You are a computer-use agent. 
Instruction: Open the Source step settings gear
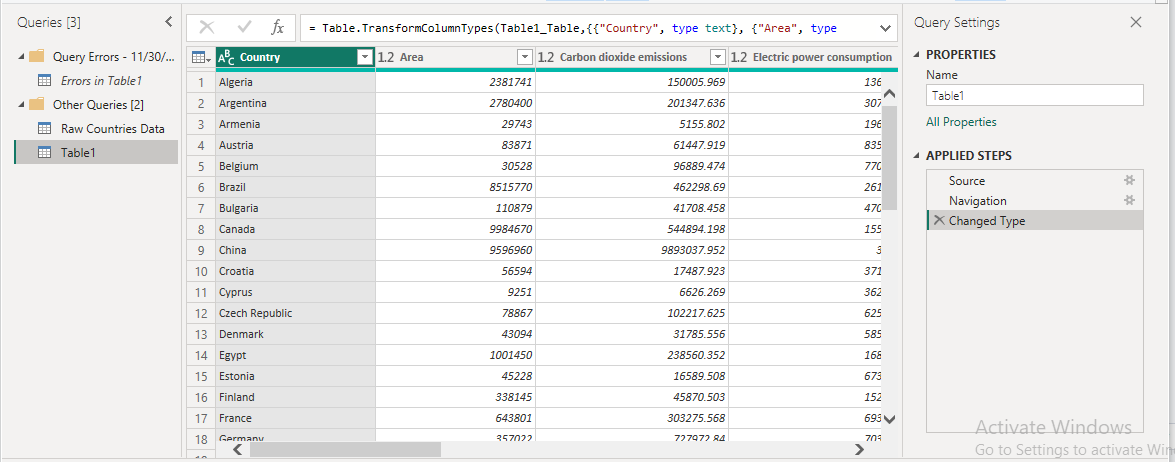tap(1129, 180)
